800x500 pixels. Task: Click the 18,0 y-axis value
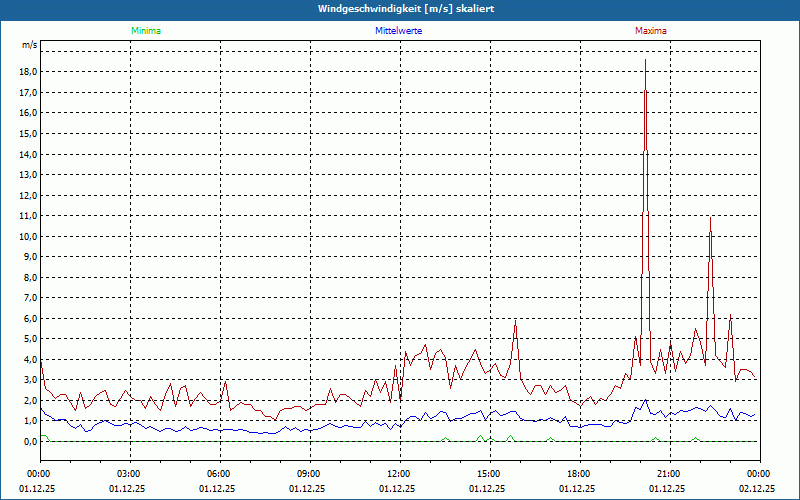(x=28, y=72)
